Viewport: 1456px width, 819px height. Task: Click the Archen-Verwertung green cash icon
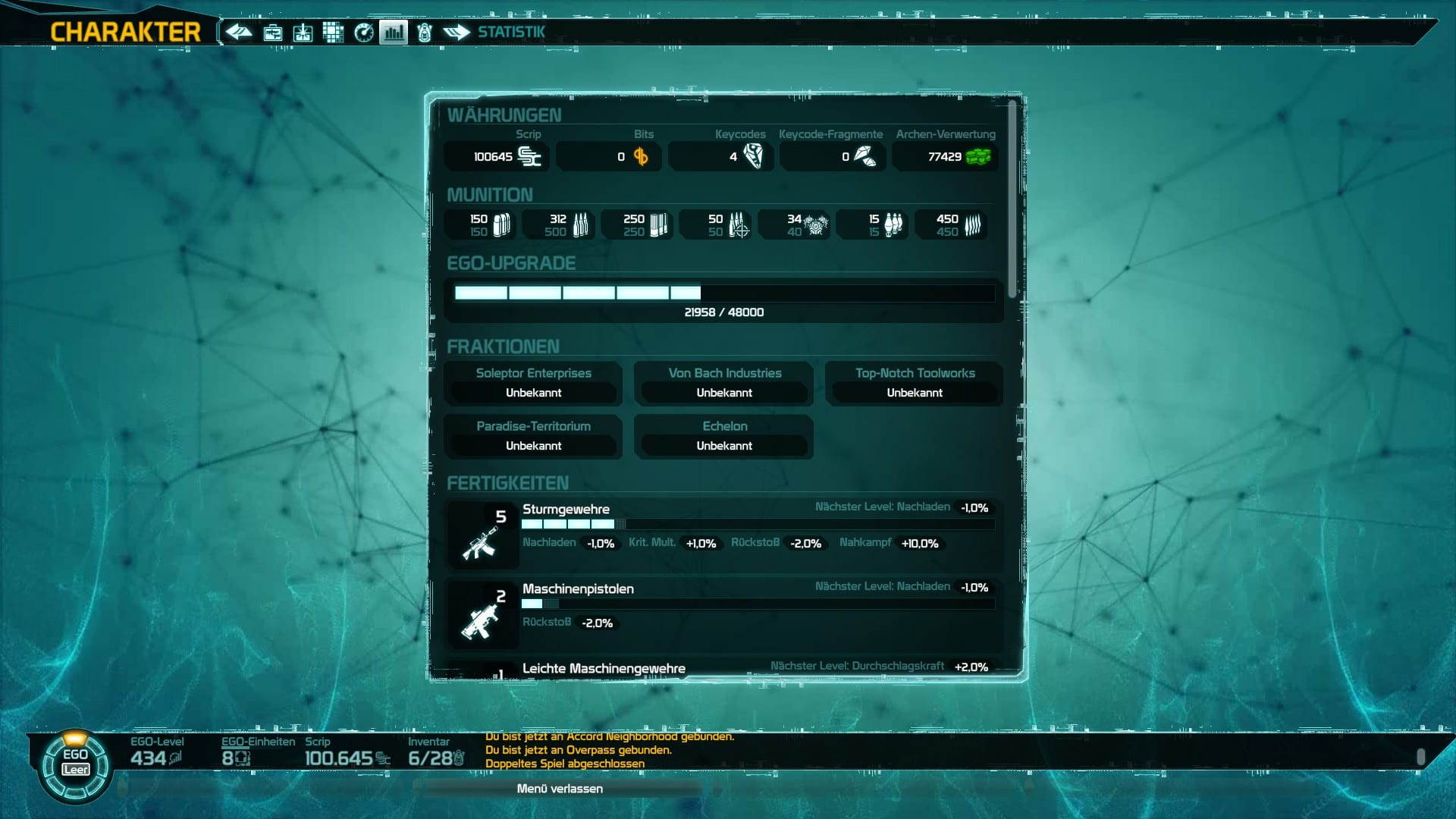point(978,156)
